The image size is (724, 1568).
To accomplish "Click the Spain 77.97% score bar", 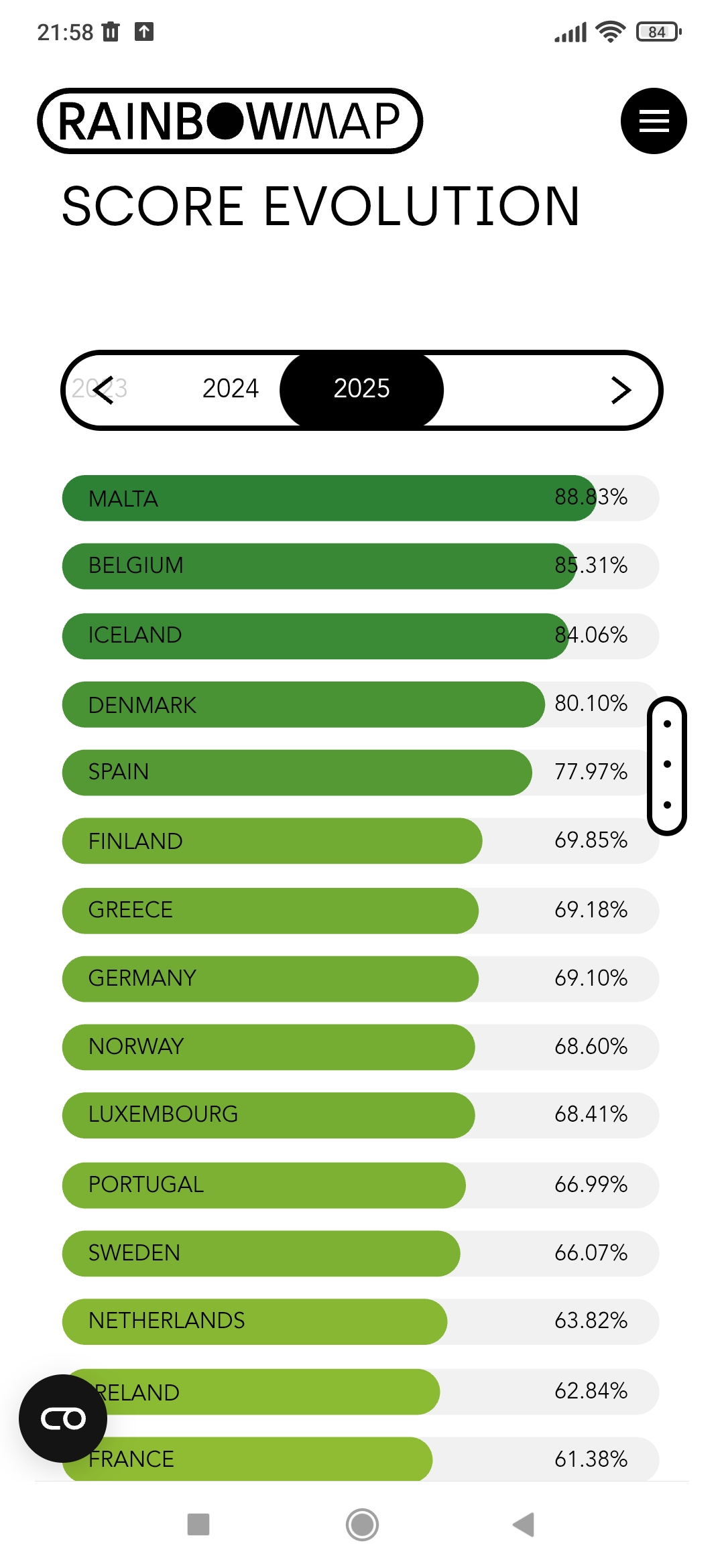I will (x=361, y=772).
